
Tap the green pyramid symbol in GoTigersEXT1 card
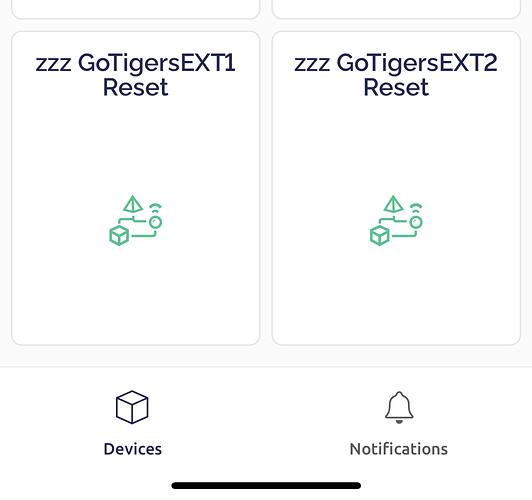coord(133,204)
